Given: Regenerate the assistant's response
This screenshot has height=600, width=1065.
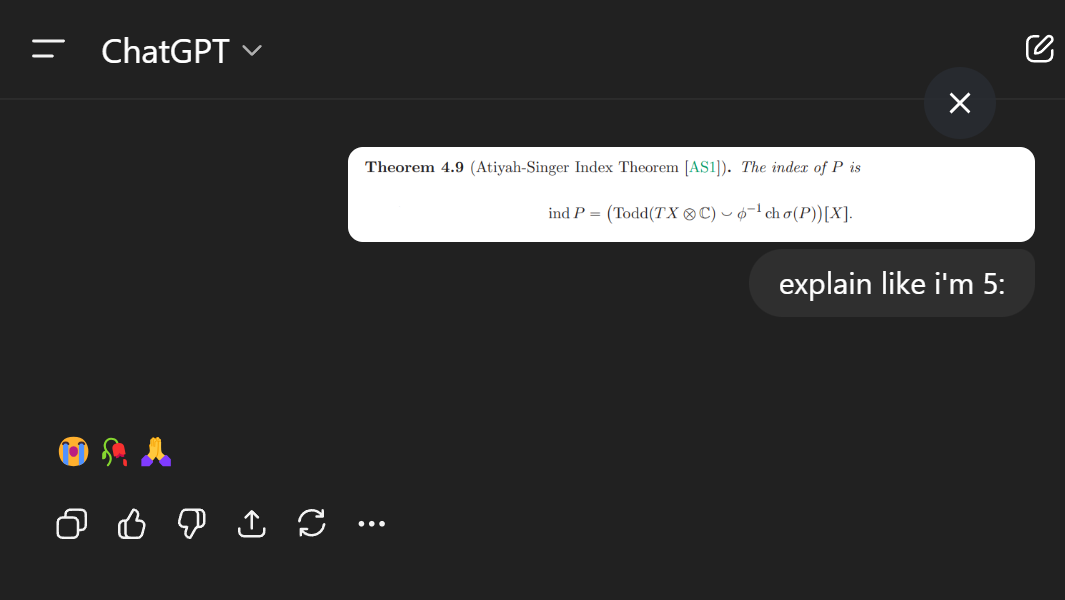Looking at the screenshot, I should tap(311, 523).
